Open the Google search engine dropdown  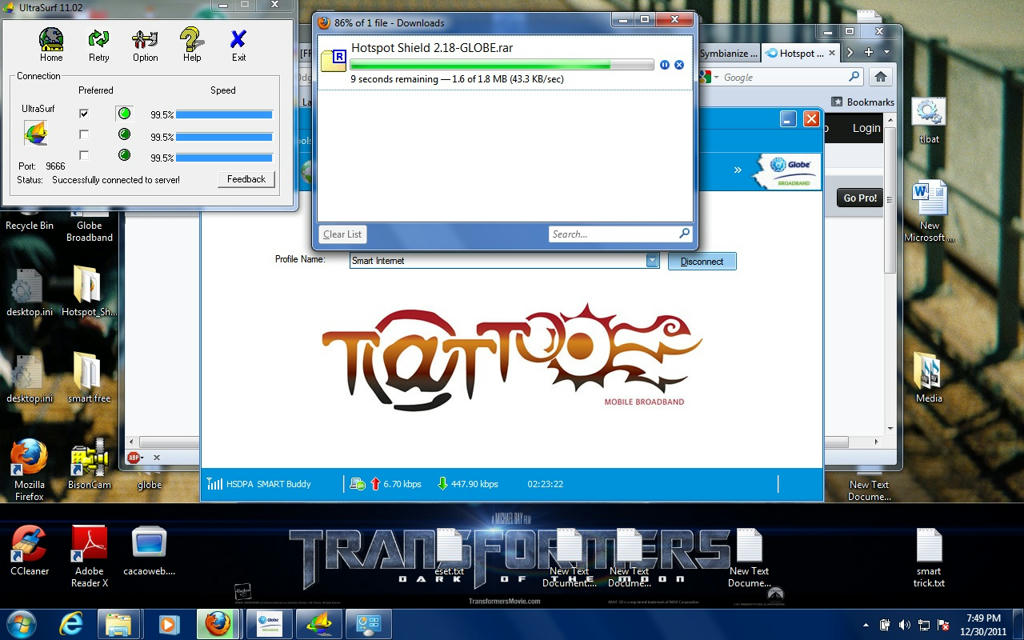coord(716,77)
